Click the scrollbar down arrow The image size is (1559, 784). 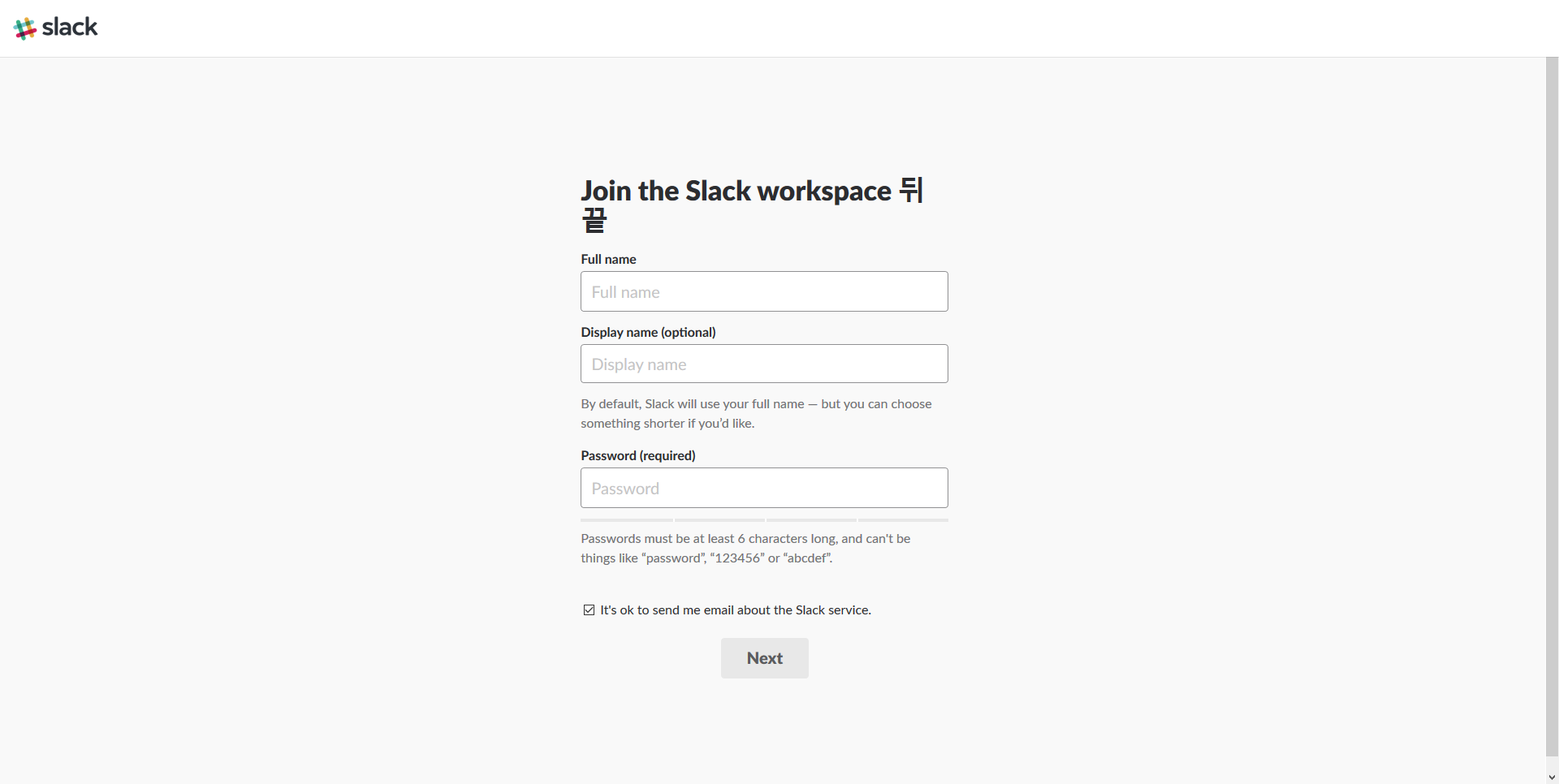tap(1552, 778)
